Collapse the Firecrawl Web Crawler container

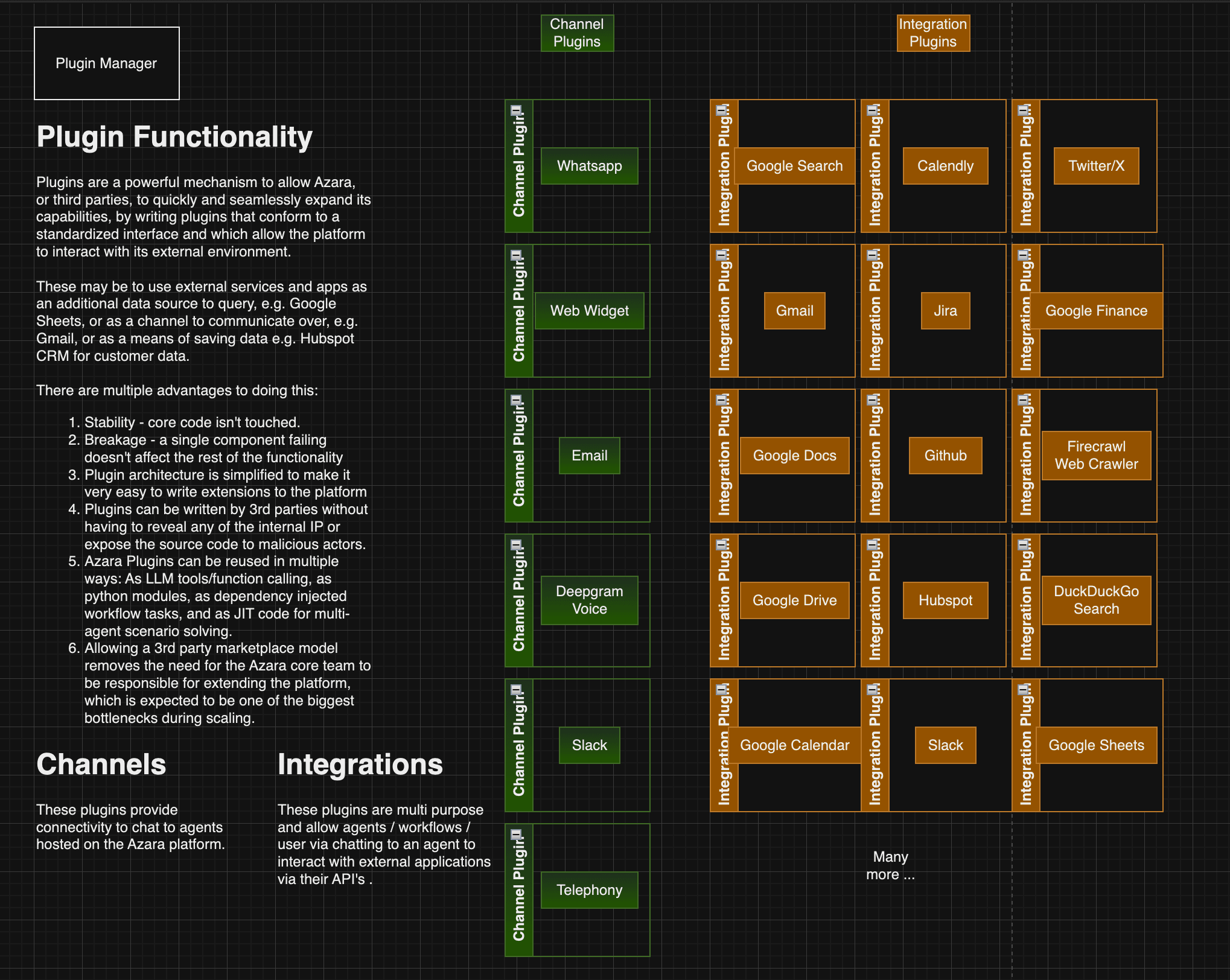pos(1023,400)
